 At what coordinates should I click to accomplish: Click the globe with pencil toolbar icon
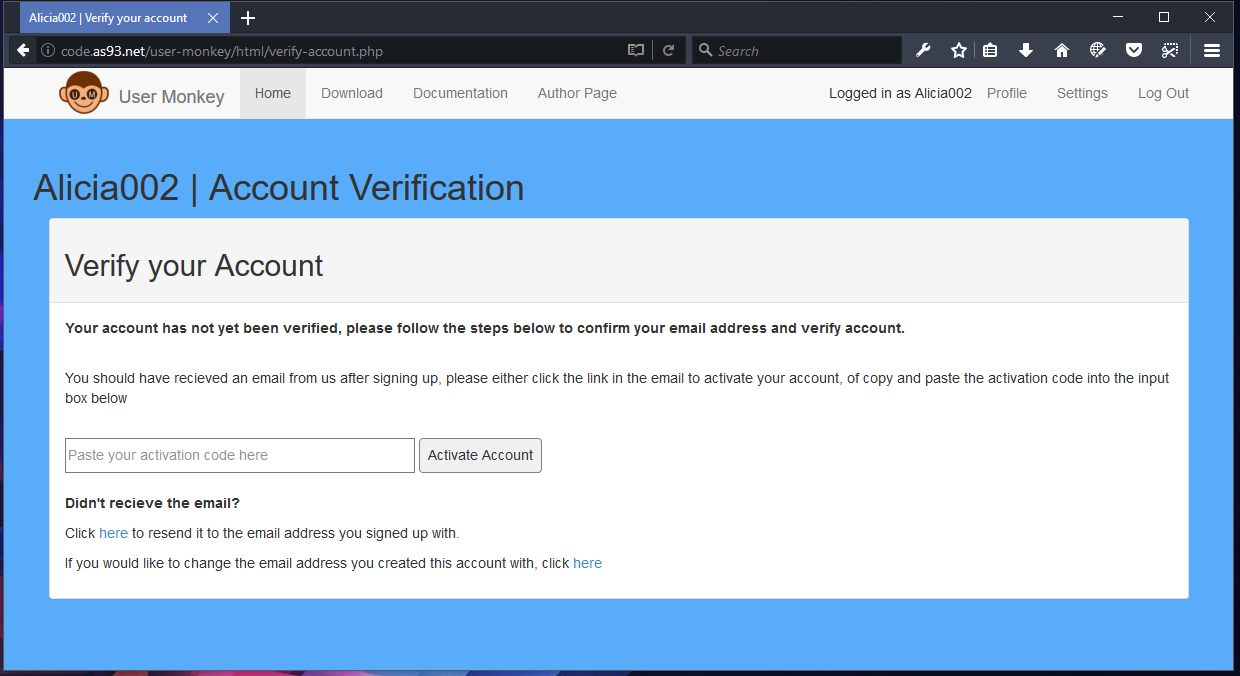[x=1097, y=50]
